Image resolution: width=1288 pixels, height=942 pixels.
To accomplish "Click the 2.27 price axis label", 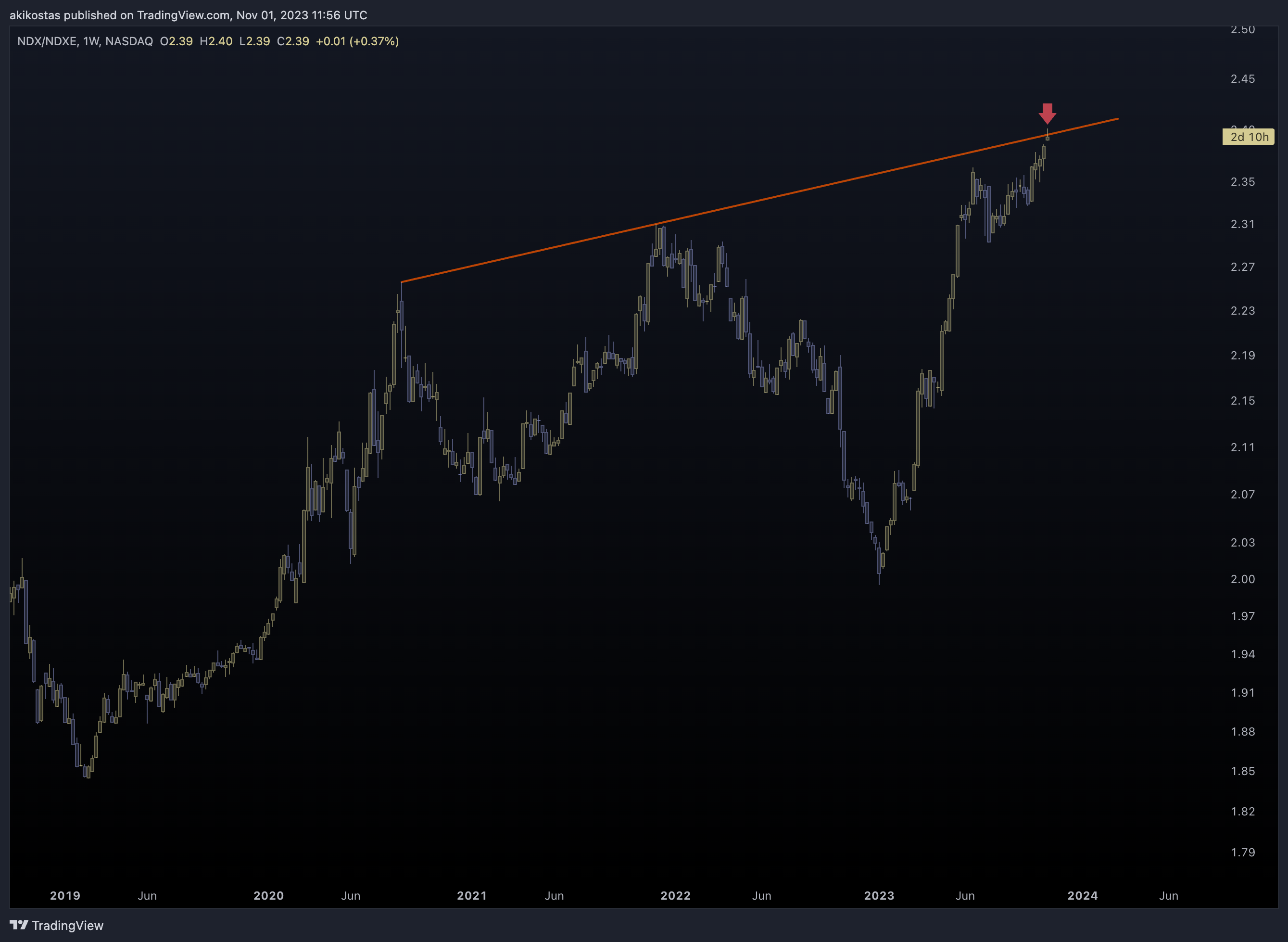I will tap(1242, 267).
